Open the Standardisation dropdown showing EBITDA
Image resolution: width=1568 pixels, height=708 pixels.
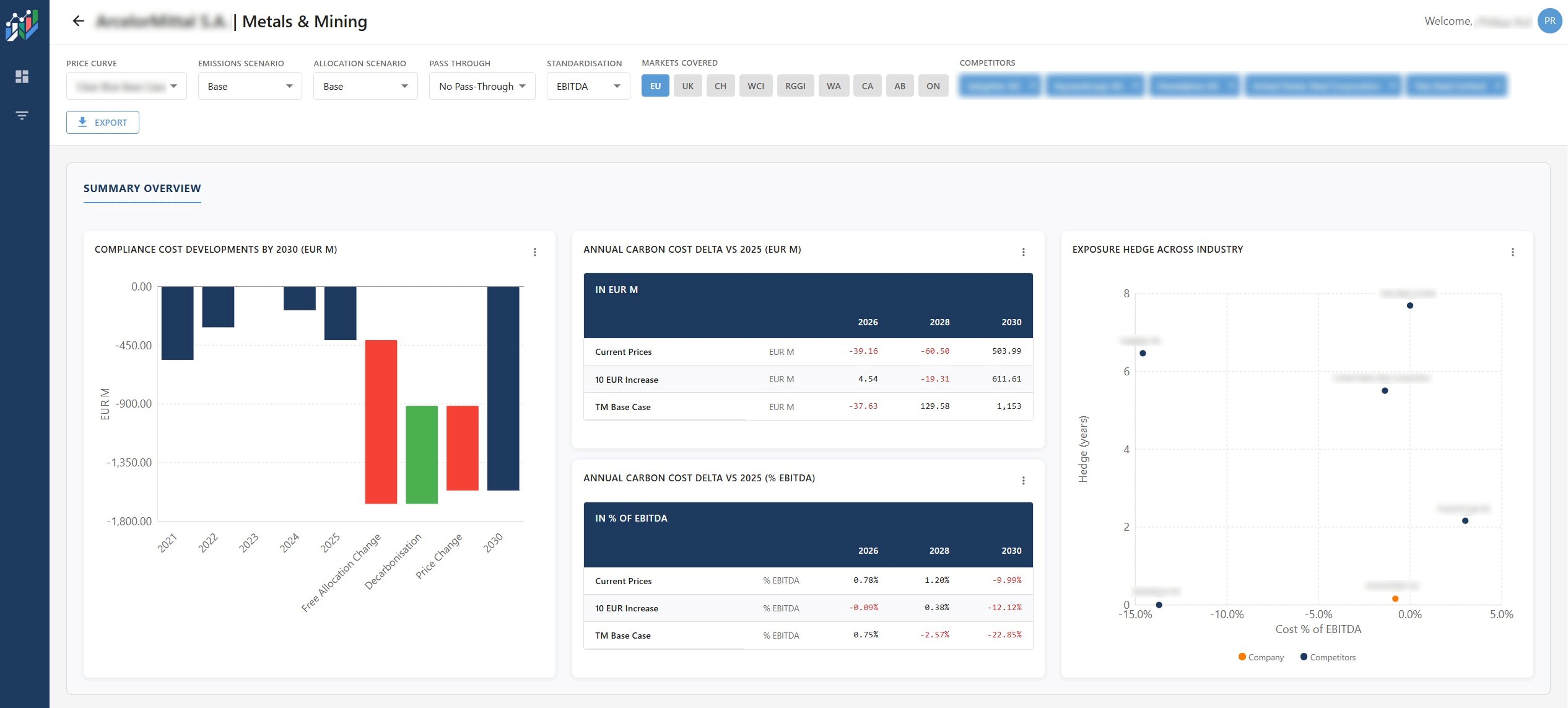click(x=587, y=86)
